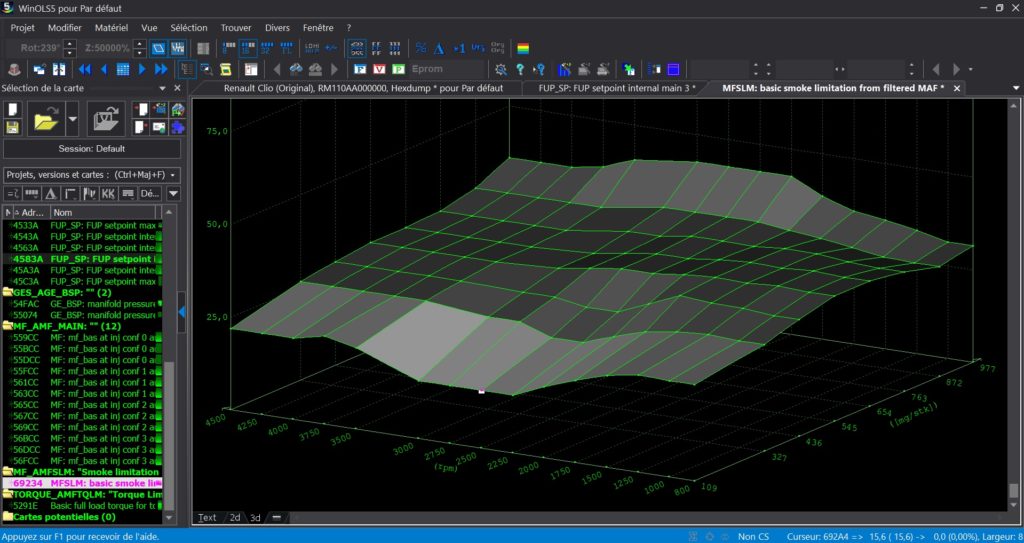Click the Org/Org original comparison icon

[x=497, y=48]
